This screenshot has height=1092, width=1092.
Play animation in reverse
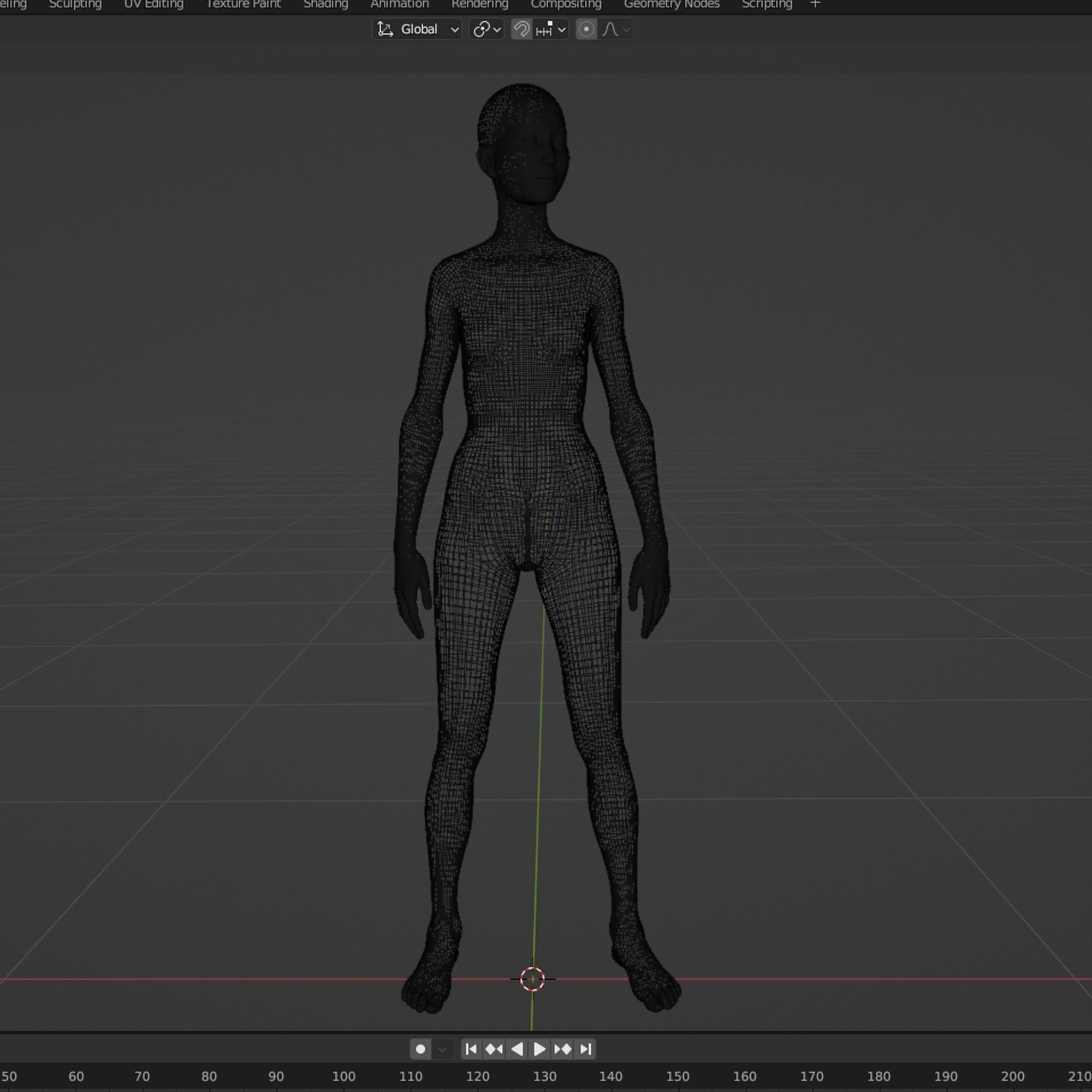517,1049
